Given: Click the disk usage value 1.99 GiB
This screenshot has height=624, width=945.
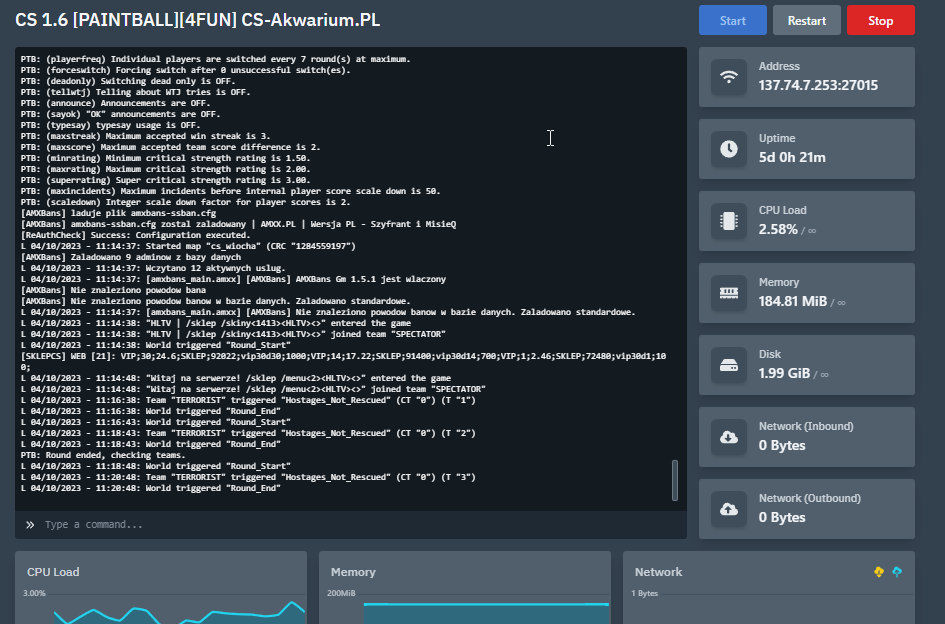Looking at the screenshot, I should (784, 373).
